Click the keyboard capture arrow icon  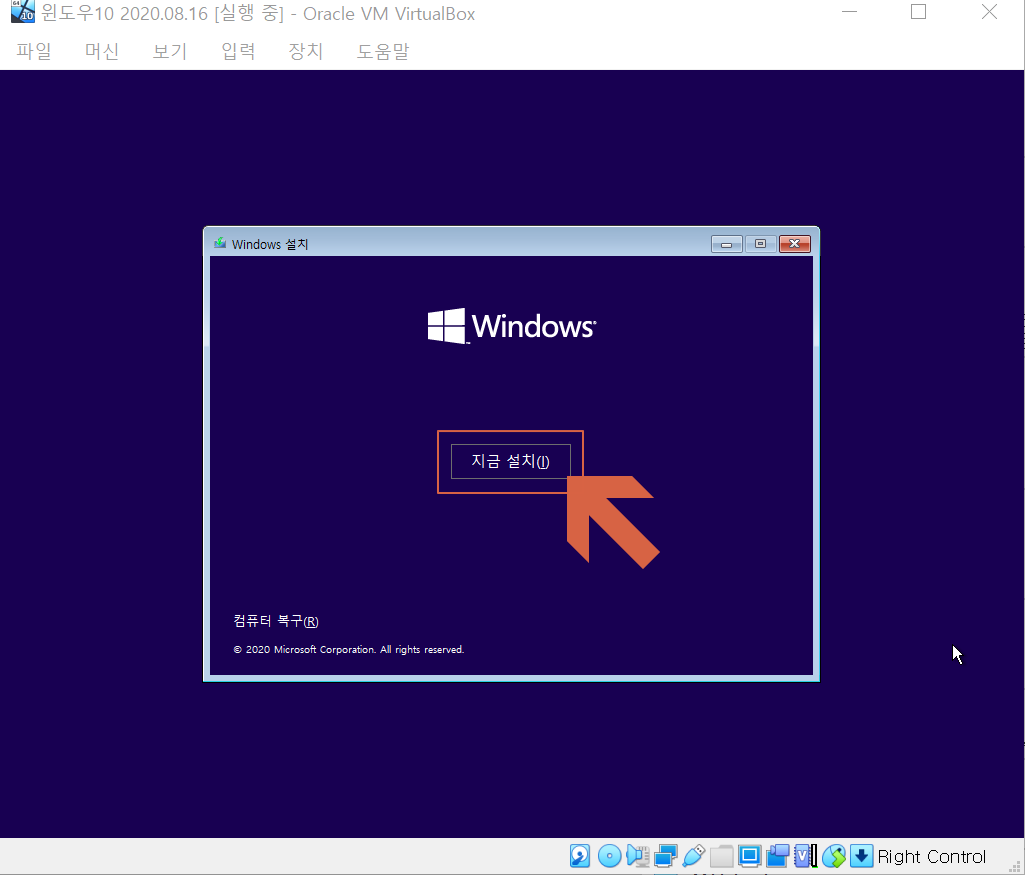(862, 855)
